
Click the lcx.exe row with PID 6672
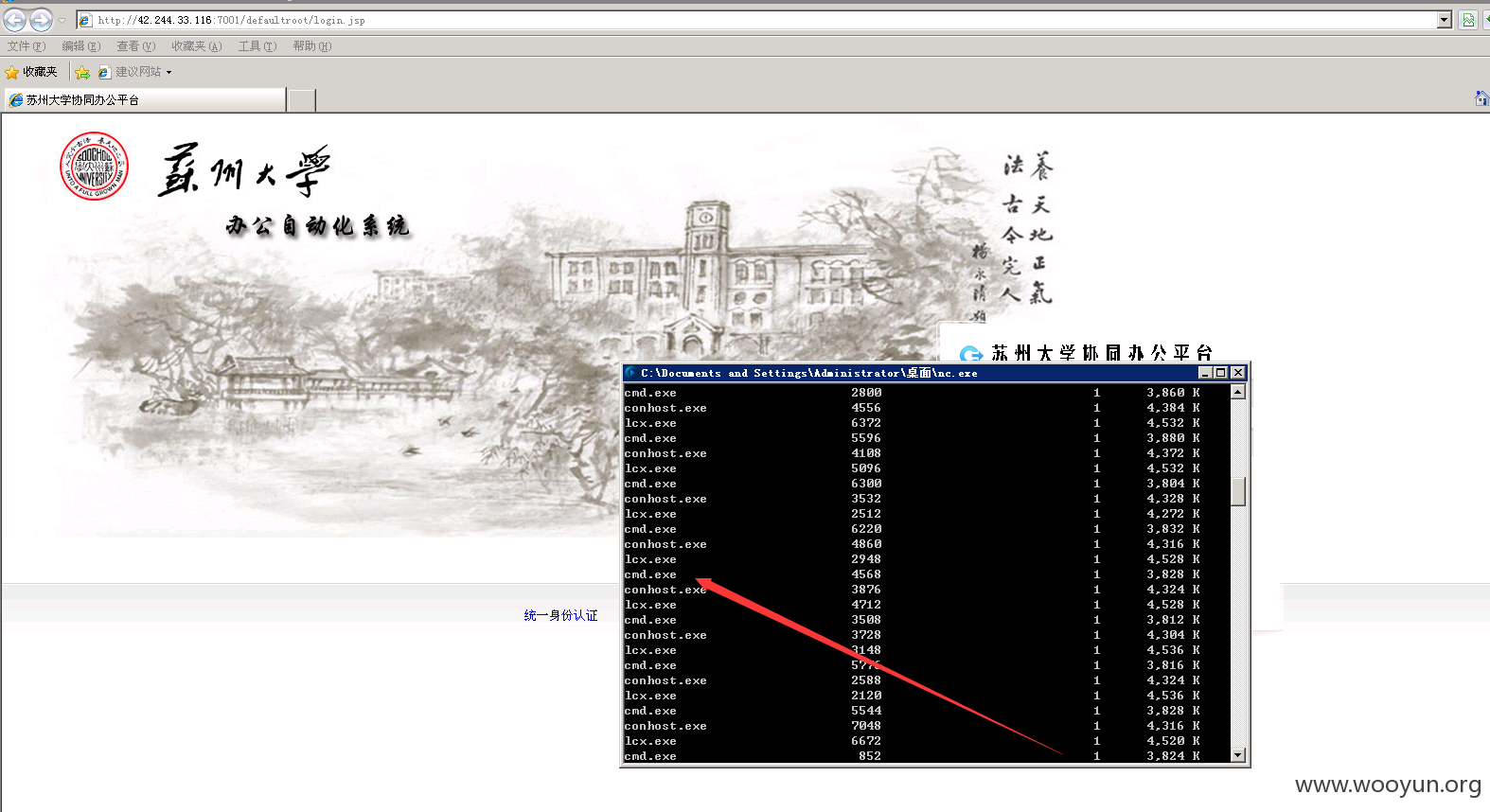pos(913,741)
